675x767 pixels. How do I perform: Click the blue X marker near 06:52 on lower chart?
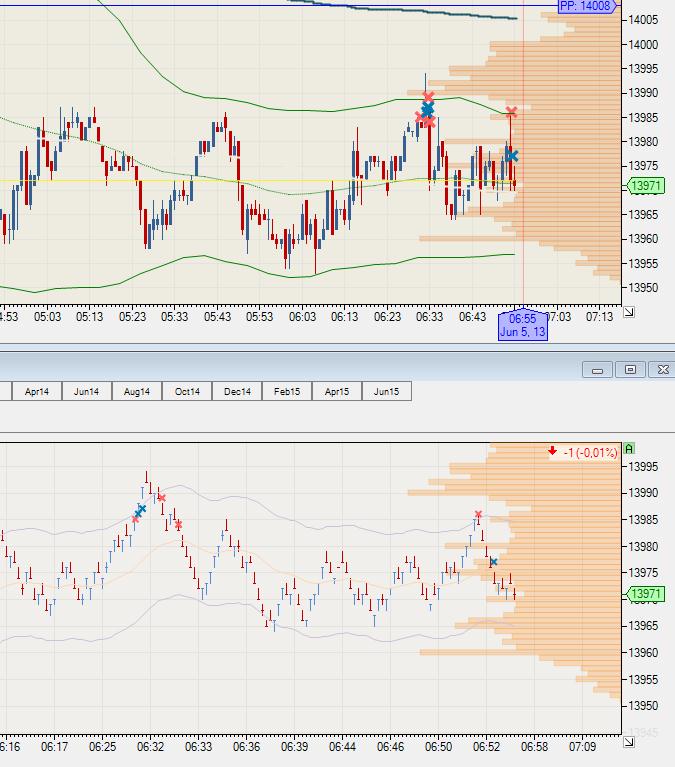[494, 562]
